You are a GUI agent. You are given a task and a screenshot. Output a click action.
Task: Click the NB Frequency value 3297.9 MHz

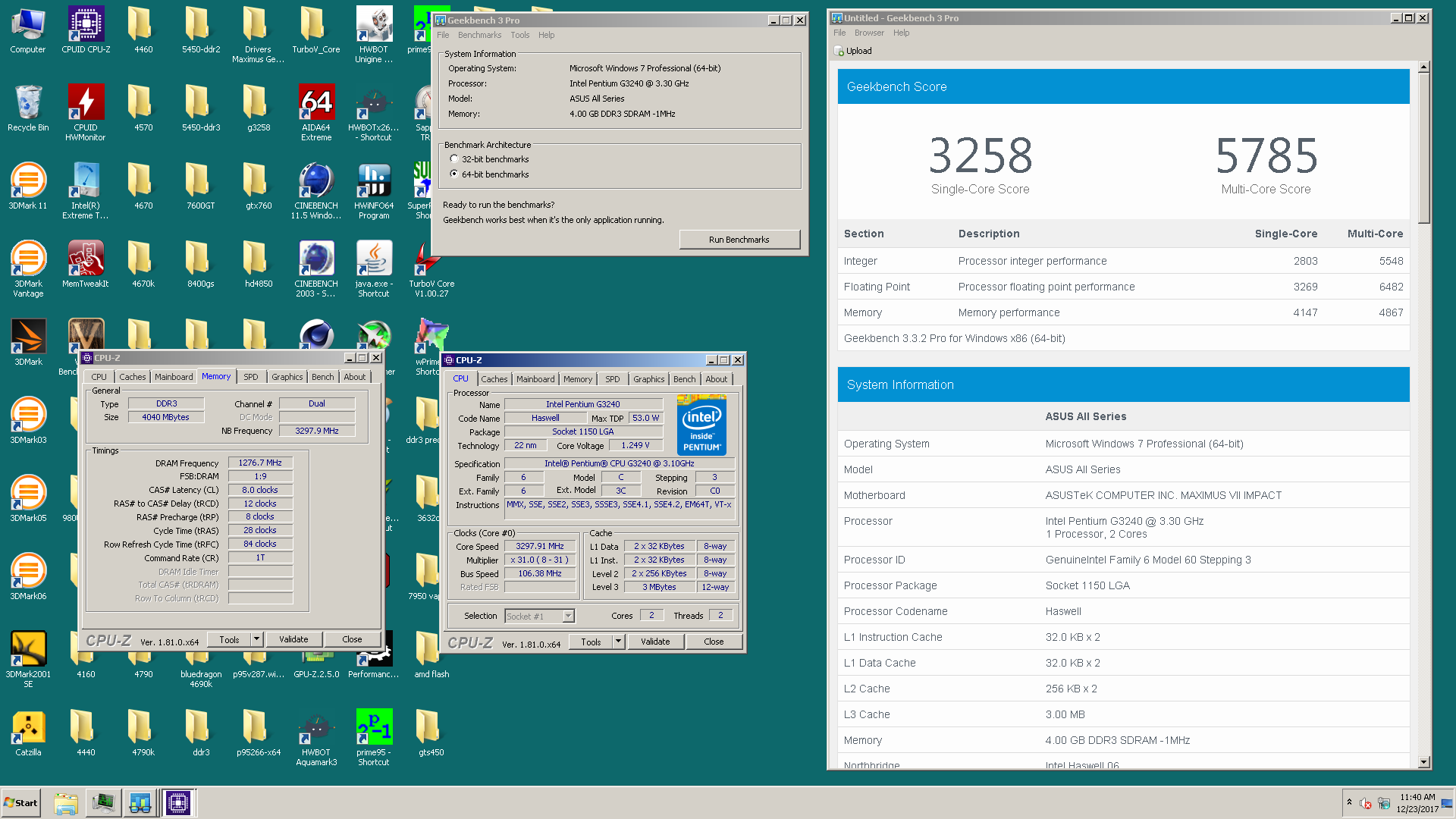[x=317, y=431]
